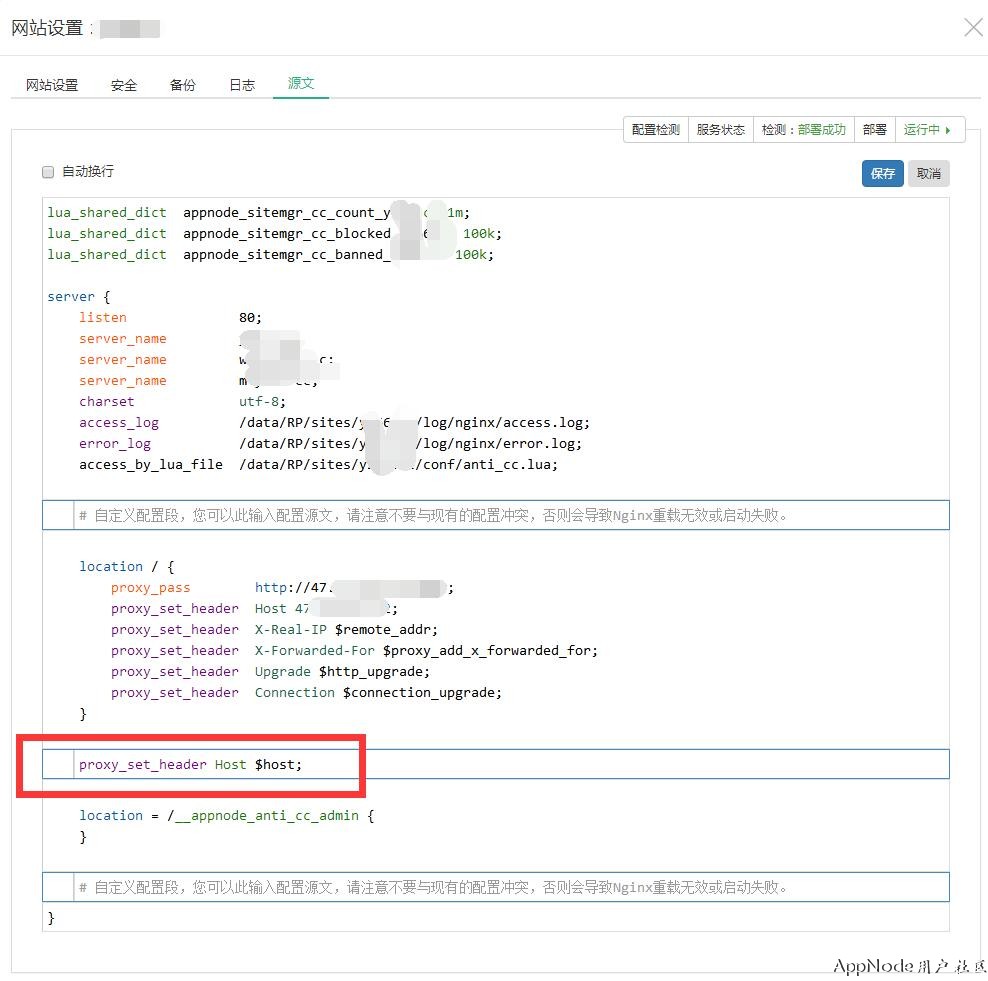Focus the bottom custom config input field
The height and width of the screenshot is (981, 988).
(496, 887)
